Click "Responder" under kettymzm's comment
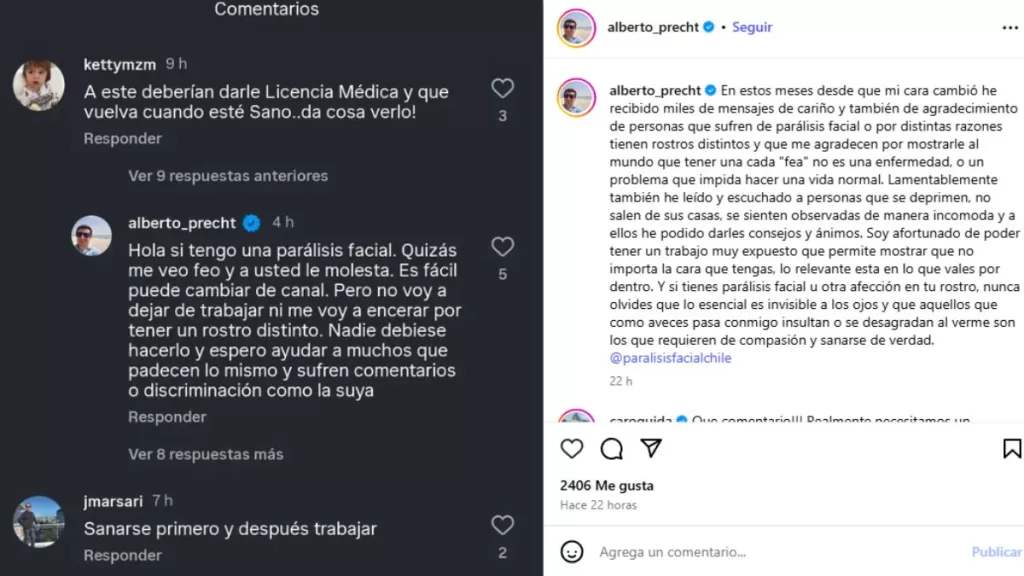The width and height of the screenshot is (1024, 576). pyautogui.click(x=123, y=139)
